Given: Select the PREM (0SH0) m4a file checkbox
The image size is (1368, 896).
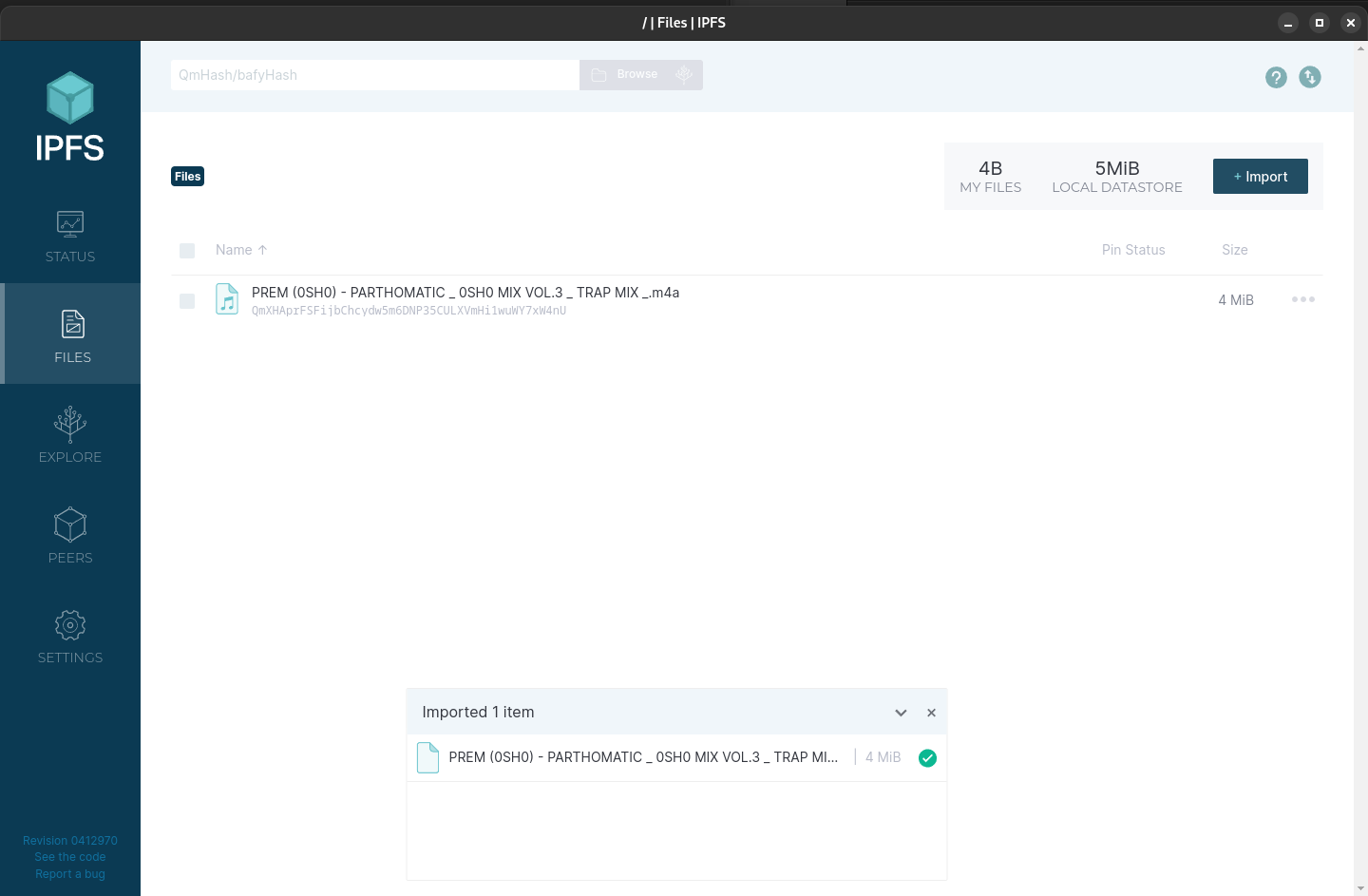Looking at the screenshot, I should point(187,301).
